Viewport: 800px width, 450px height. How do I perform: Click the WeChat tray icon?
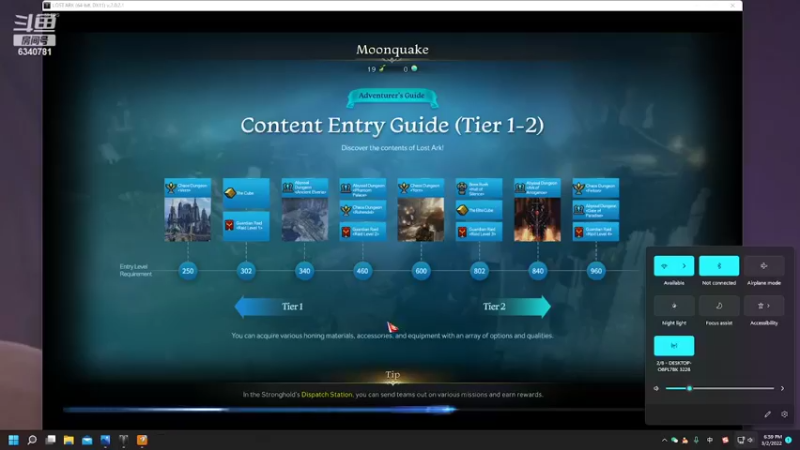tap(674, 440)
